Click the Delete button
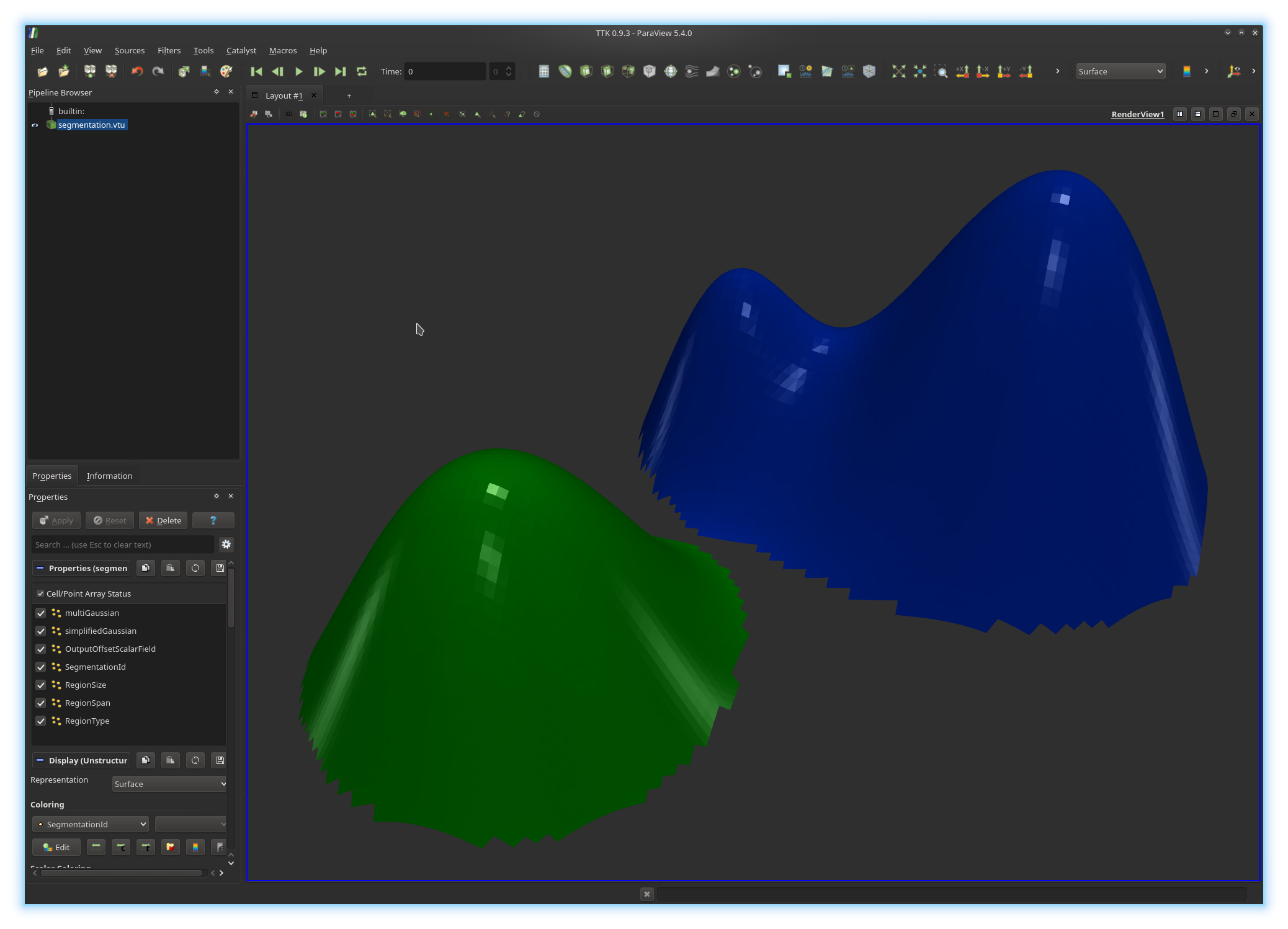Screen dimensions: 1288x929 [x=164, y=520]
